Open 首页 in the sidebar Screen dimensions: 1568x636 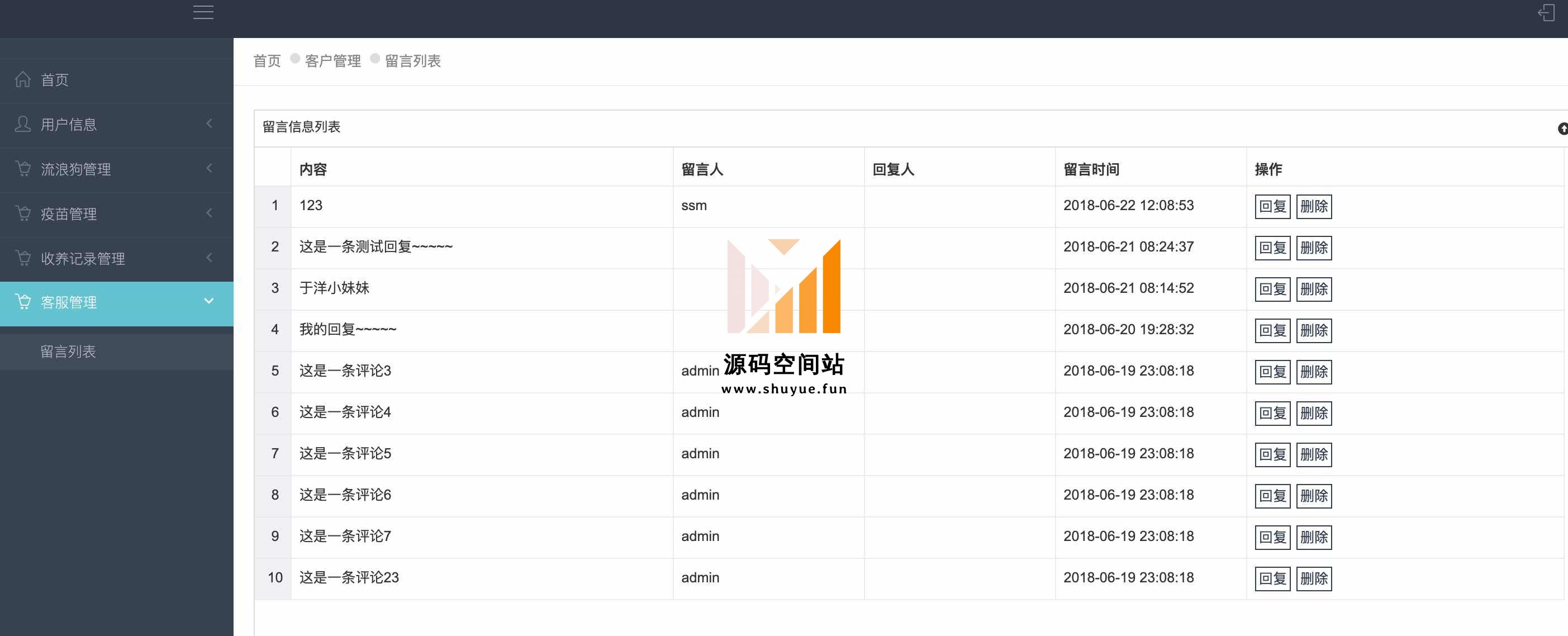coord(117,80)
